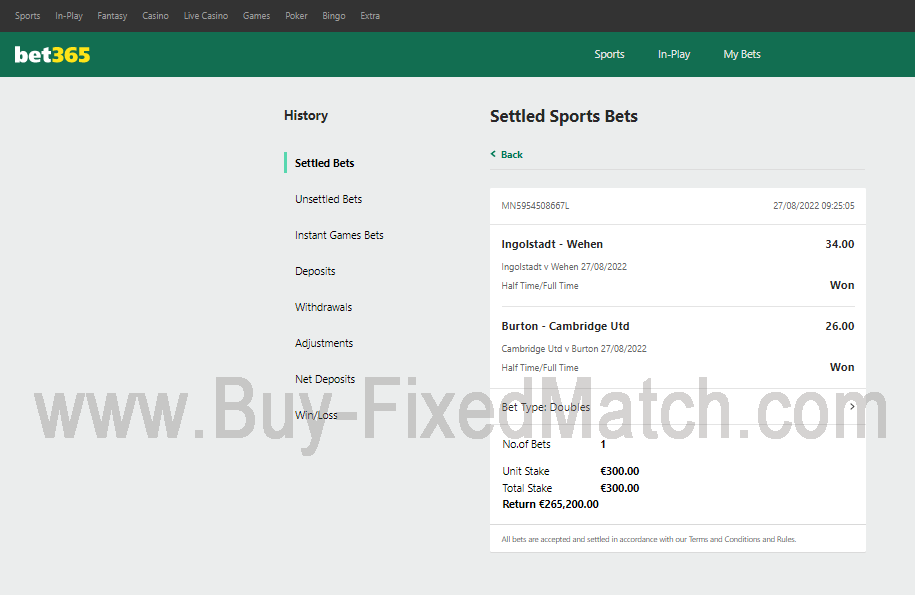This screenshot has width=915, height=595.
Task: Open My Bets in the header
Action: point(742,54)
